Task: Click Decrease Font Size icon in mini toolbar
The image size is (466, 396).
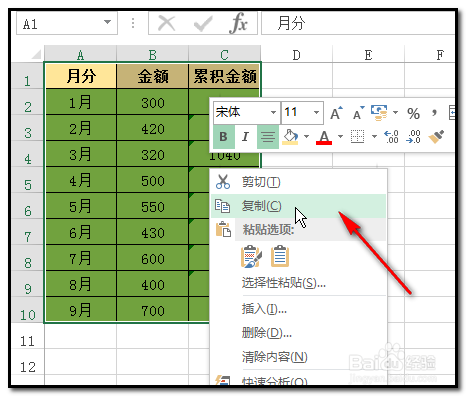Action: coord(358,113)
